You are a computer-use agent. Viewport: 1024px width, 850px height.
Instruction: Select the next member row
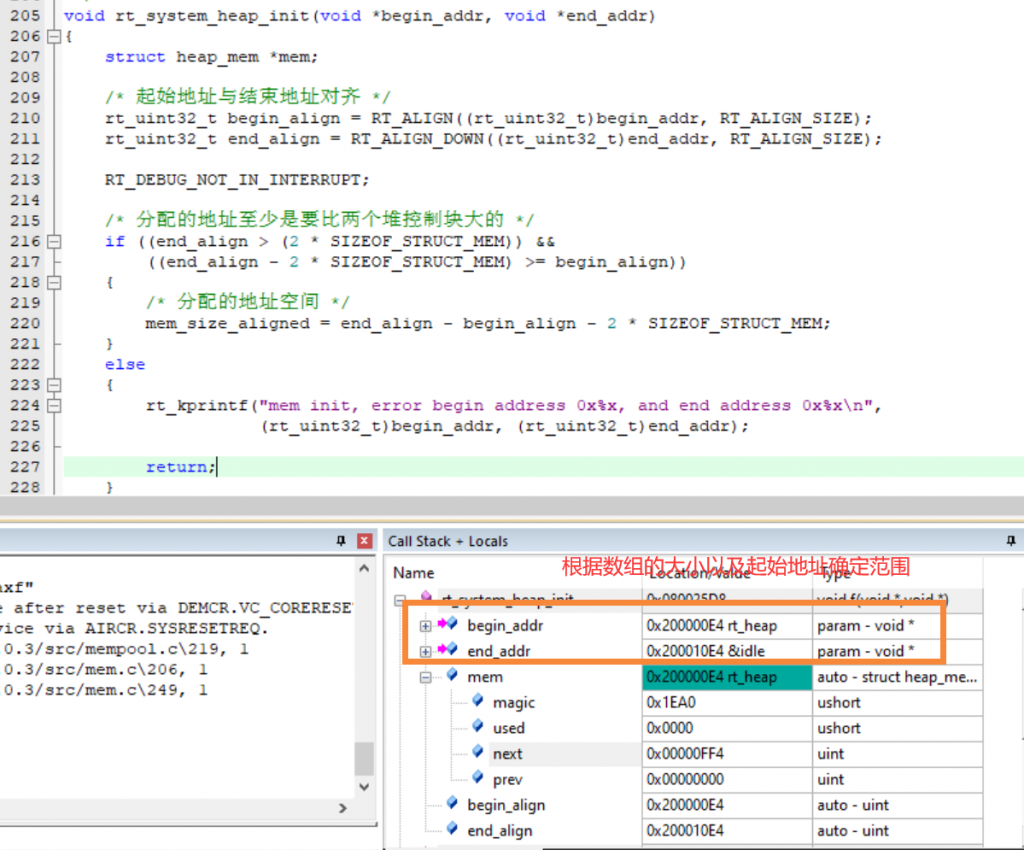click(x=683, y=753)
